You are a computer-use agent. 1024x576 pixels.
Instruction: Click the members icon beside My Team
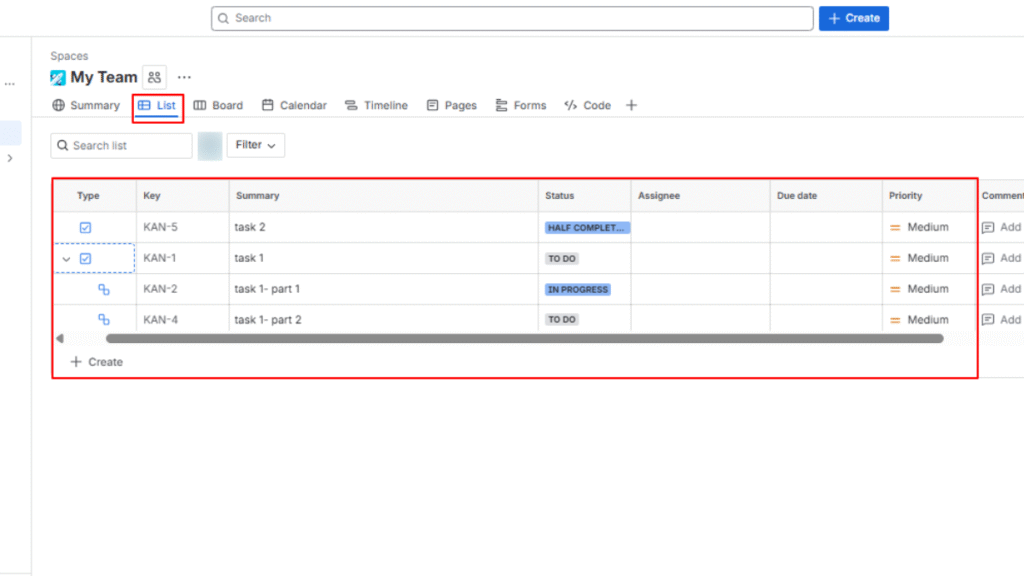(155, 77)
